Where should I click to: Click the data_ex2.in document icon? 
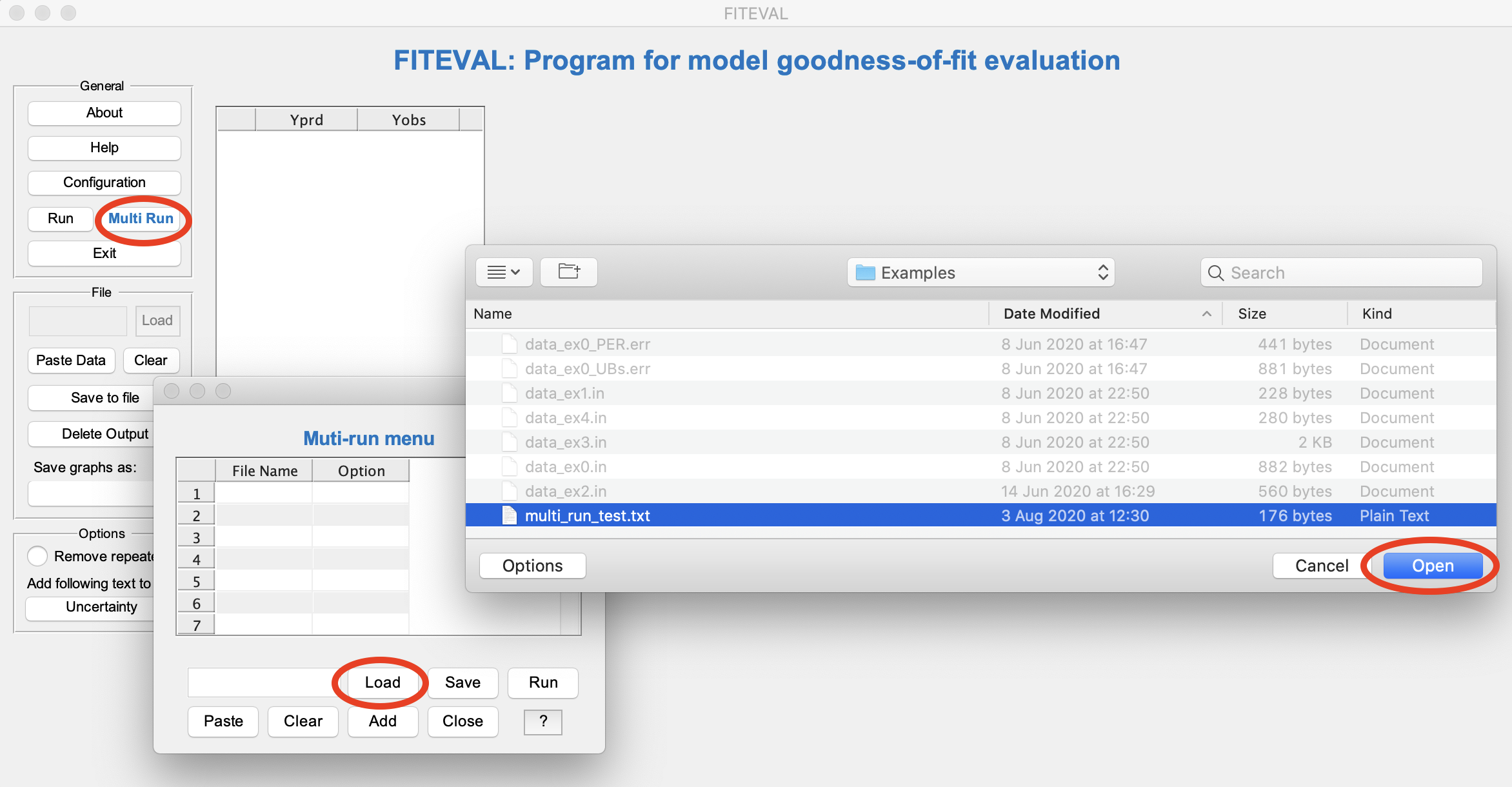pos(510,492)
